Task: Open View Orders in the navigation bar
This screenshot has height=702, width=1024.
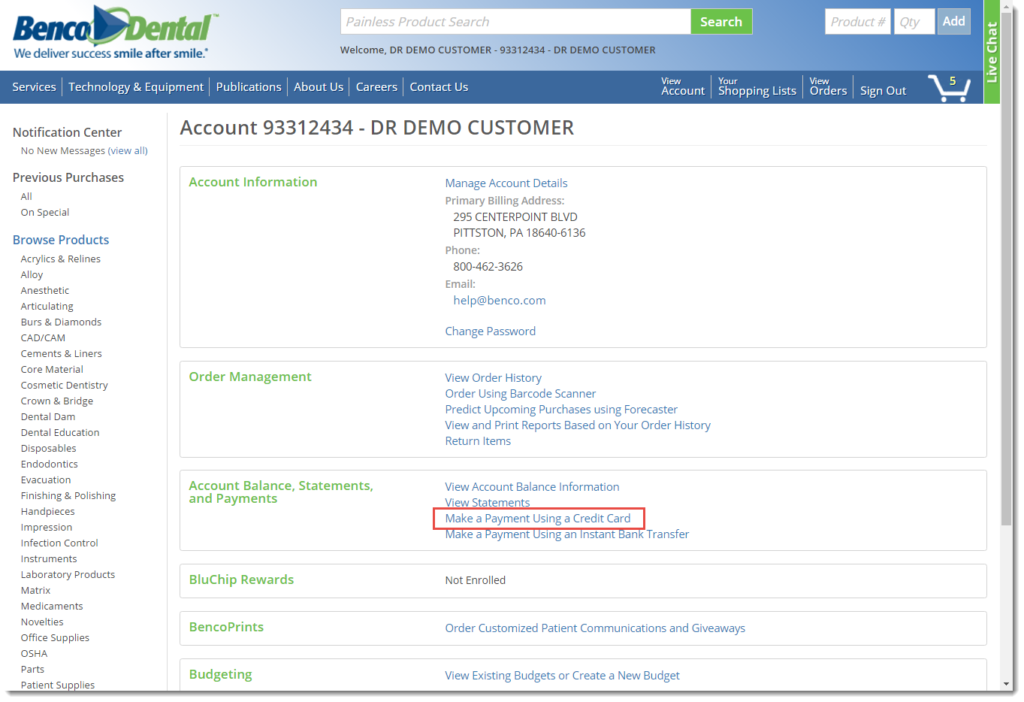Action: (828, 87)
